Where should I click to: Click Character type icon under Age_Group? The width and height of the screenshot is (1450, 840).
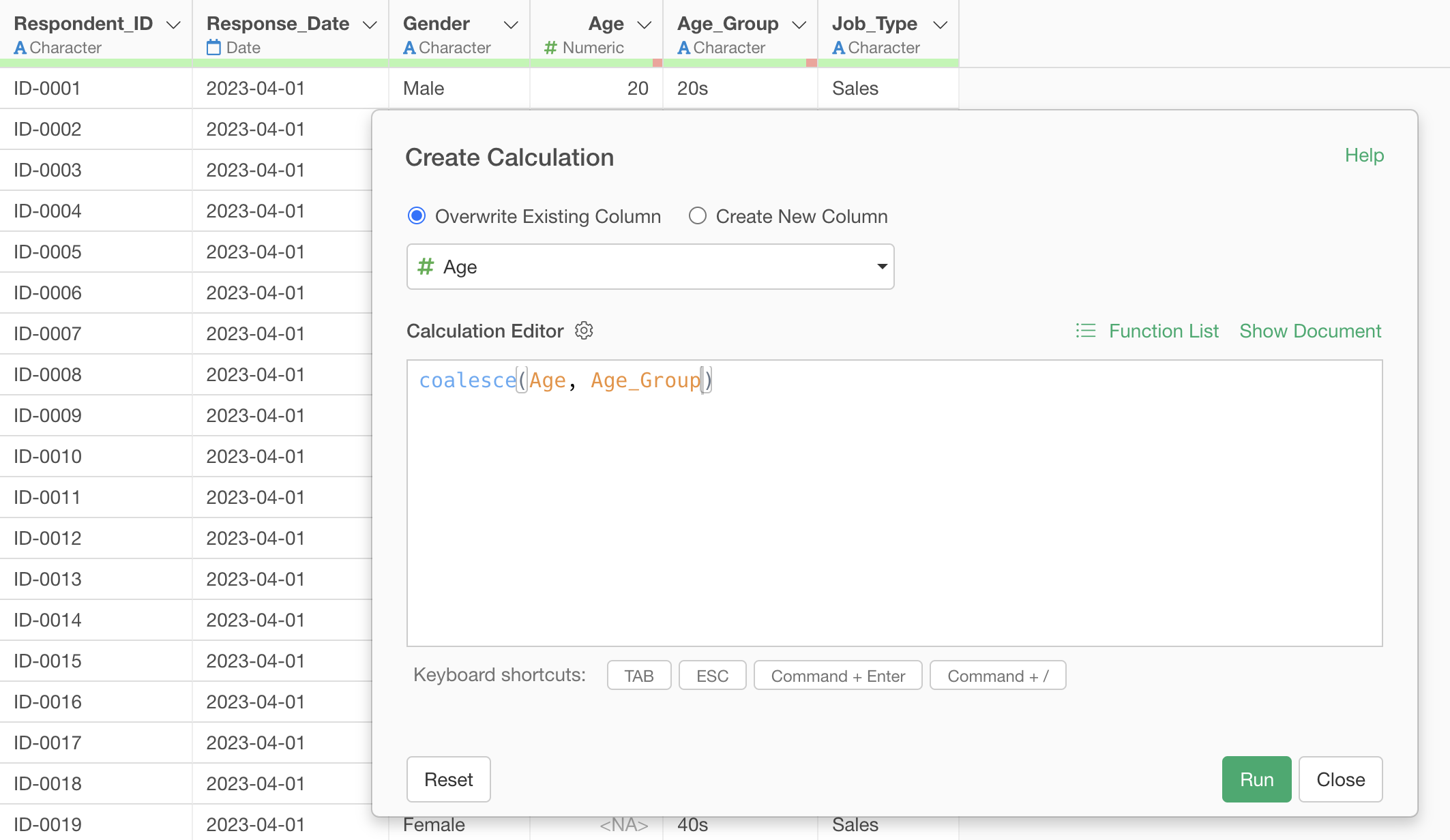point(683,48)
